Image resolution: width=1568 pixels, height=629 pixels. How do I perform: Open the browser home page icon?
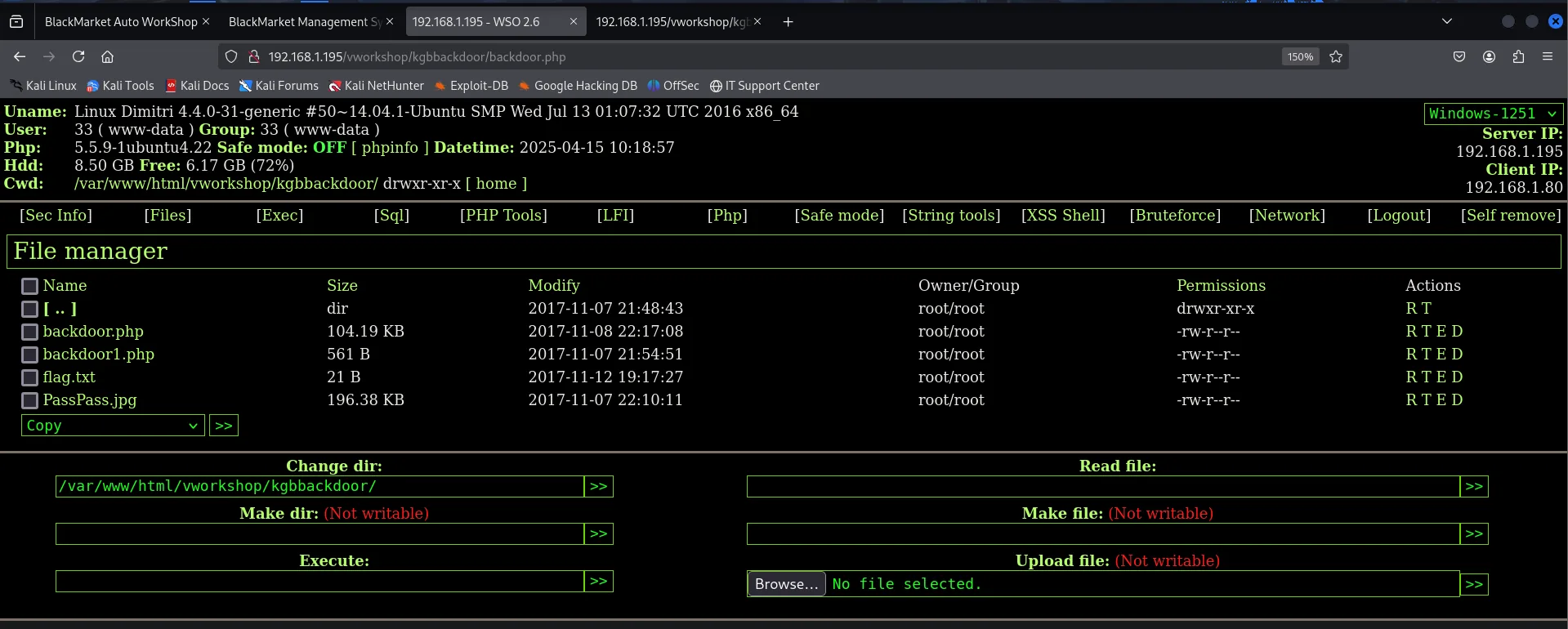[107, 56]
